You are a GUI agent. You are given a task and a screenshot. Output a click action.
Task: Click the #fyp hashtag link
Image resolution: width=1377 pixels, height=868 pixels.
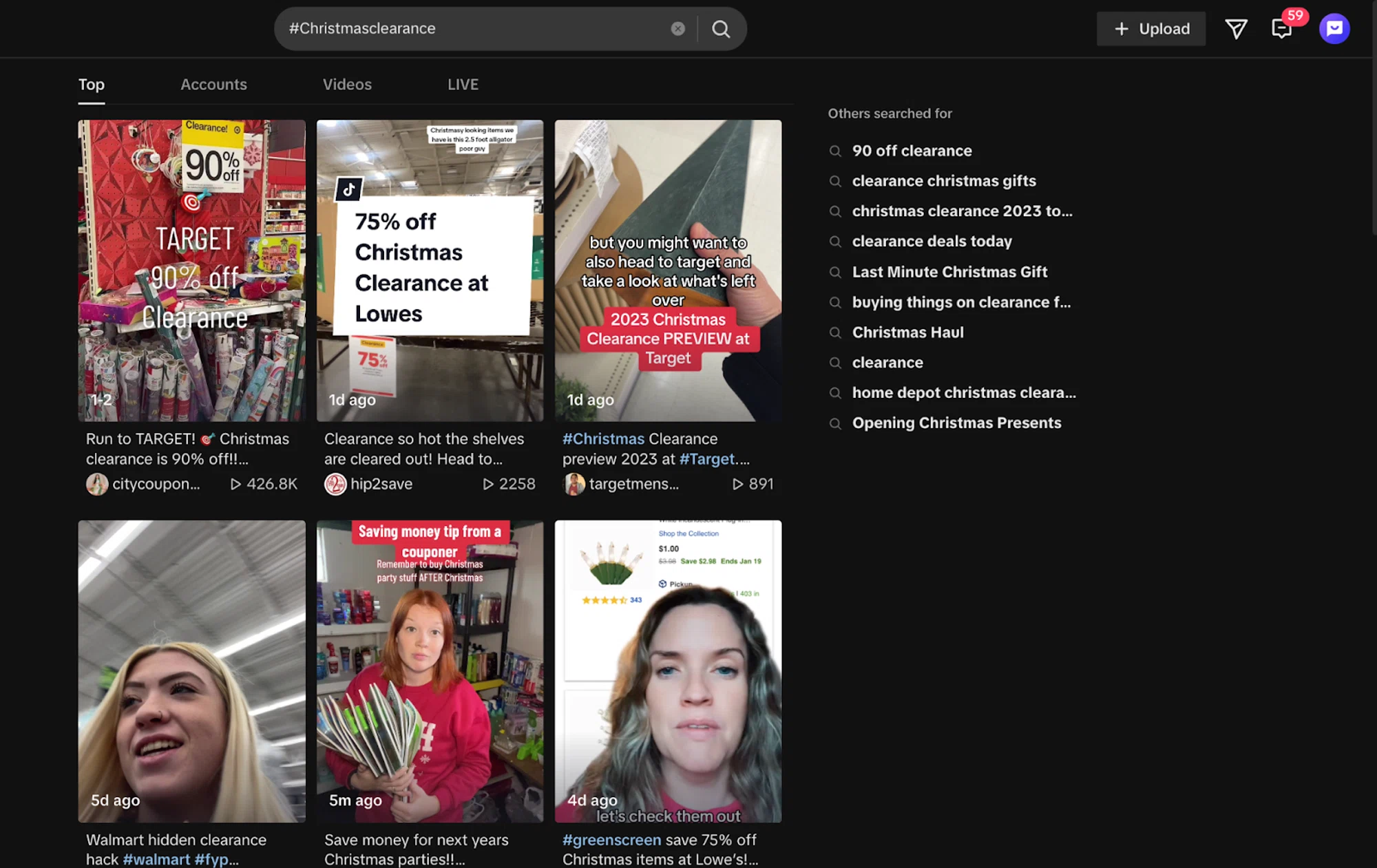211,859
